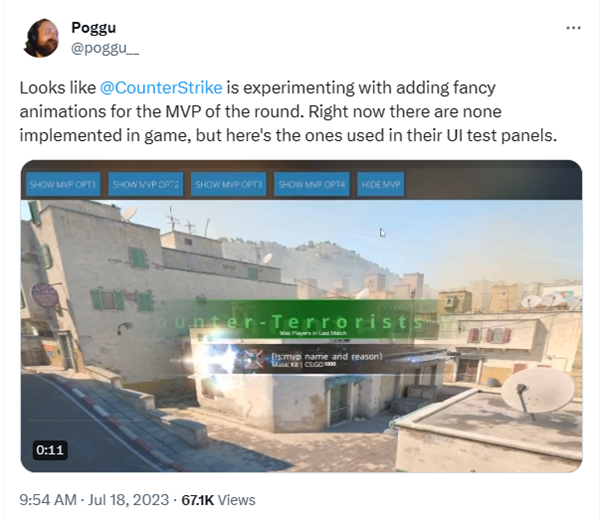Click the Jul 18, 2023 date
The width and height of the screenshot is (600, 518).
[129, 500]
